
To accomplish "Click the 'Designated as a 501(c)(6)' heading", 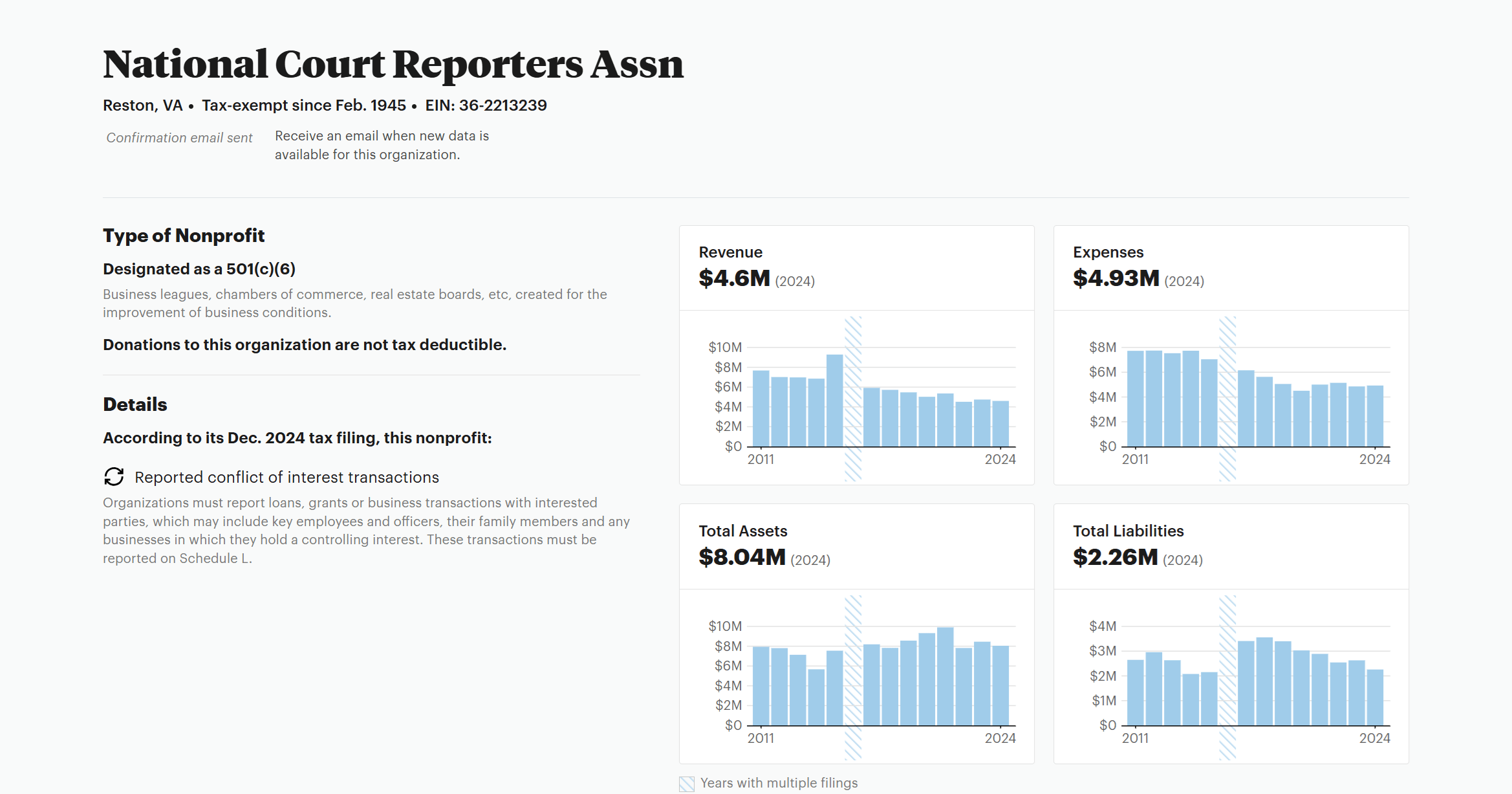I will (x=199, y=269).
